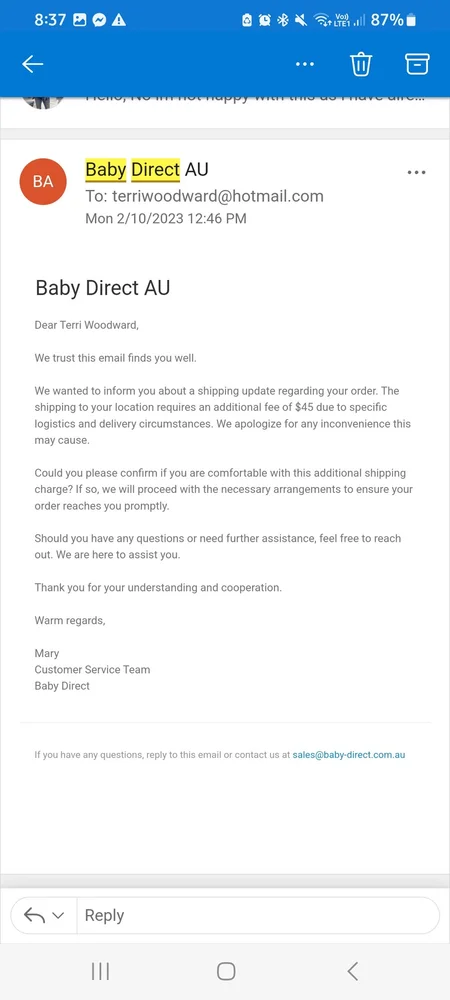Tap the Android recent apps button

click(x=100, y=971)
